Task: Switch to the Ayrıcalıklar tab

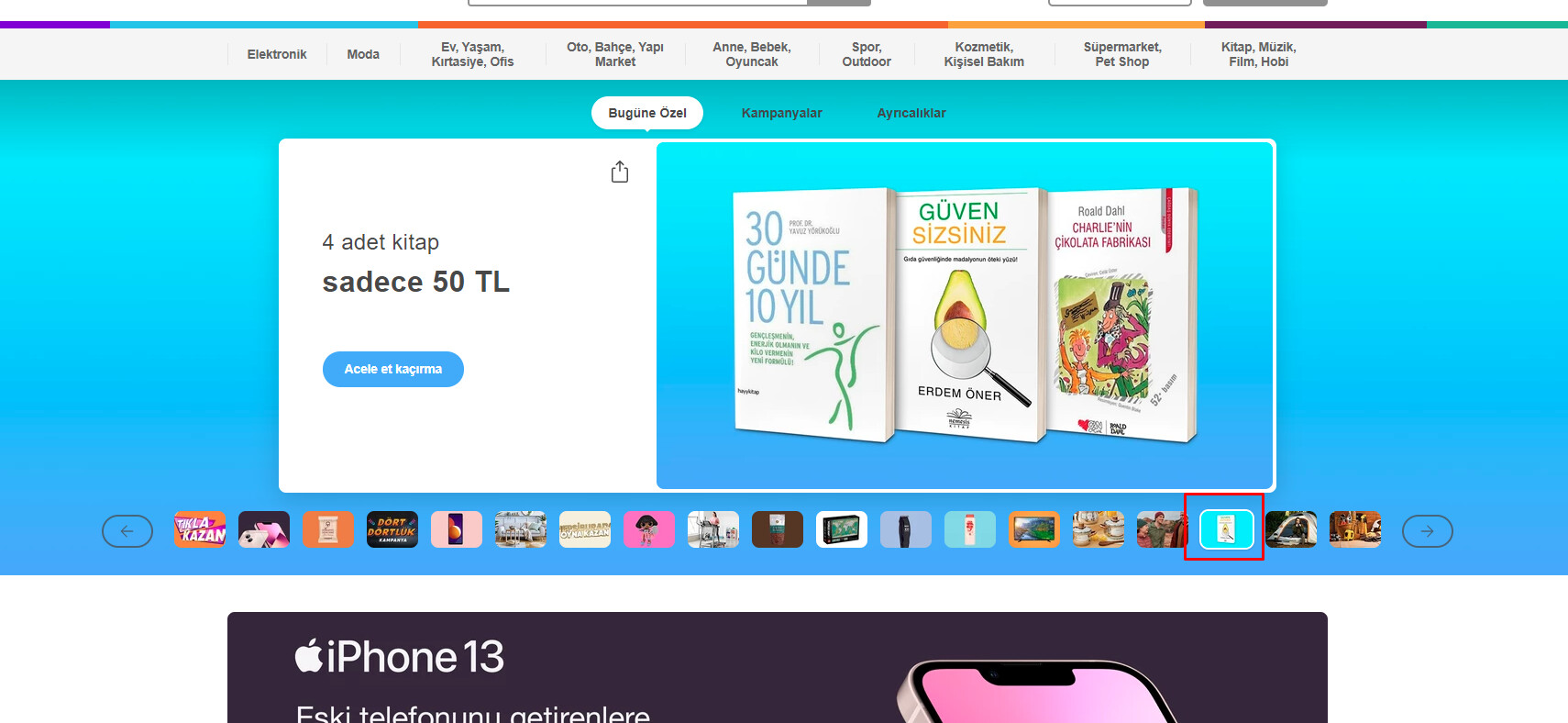Action: pyautogui.click(x=911, y=113)
